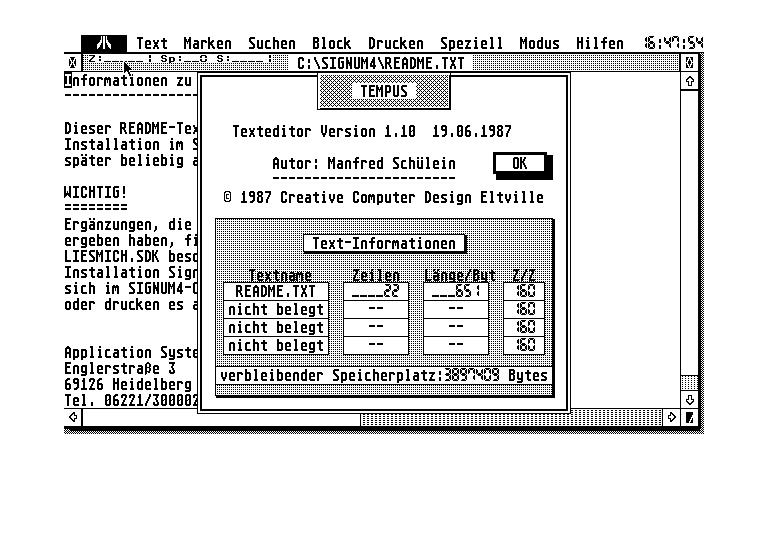Screen dimensions: 768x540
Task: Click the Länge/Byt value for README.TXT
Action: (x=456, y=292)
